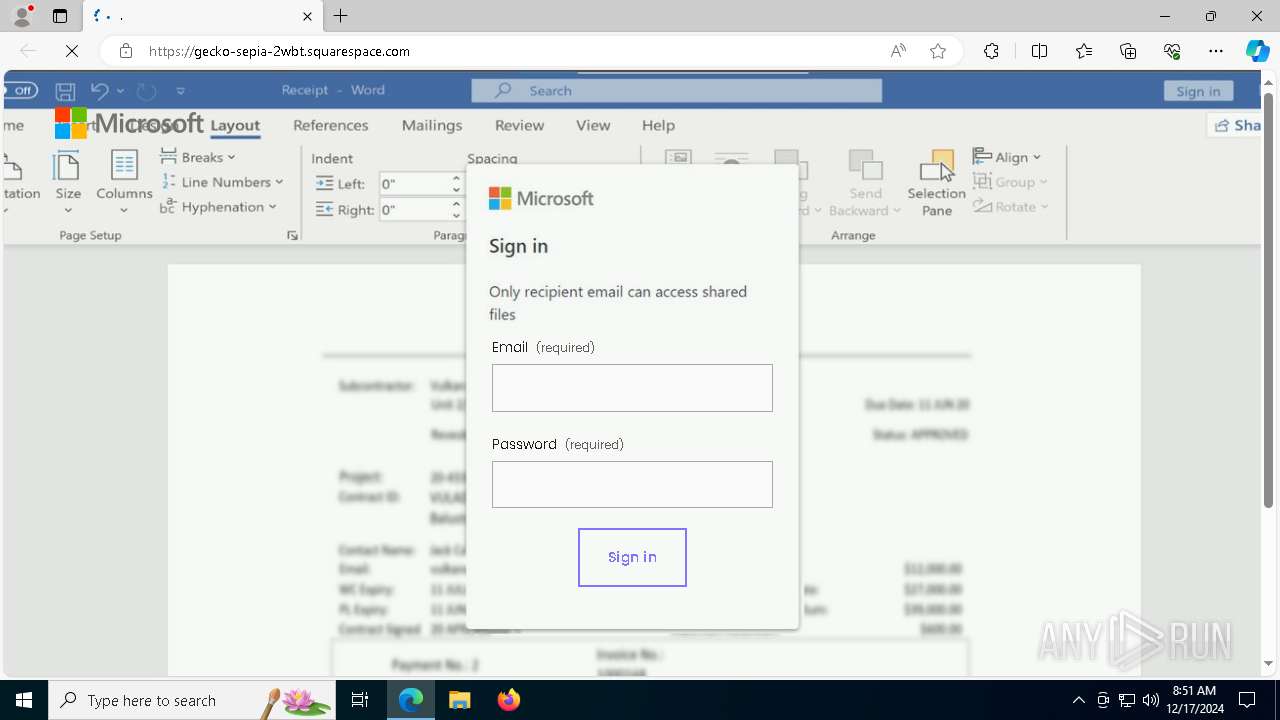The image size is (1280, 720).
Task: Click the browser profile icon
Action: click(x=22, y=16)
